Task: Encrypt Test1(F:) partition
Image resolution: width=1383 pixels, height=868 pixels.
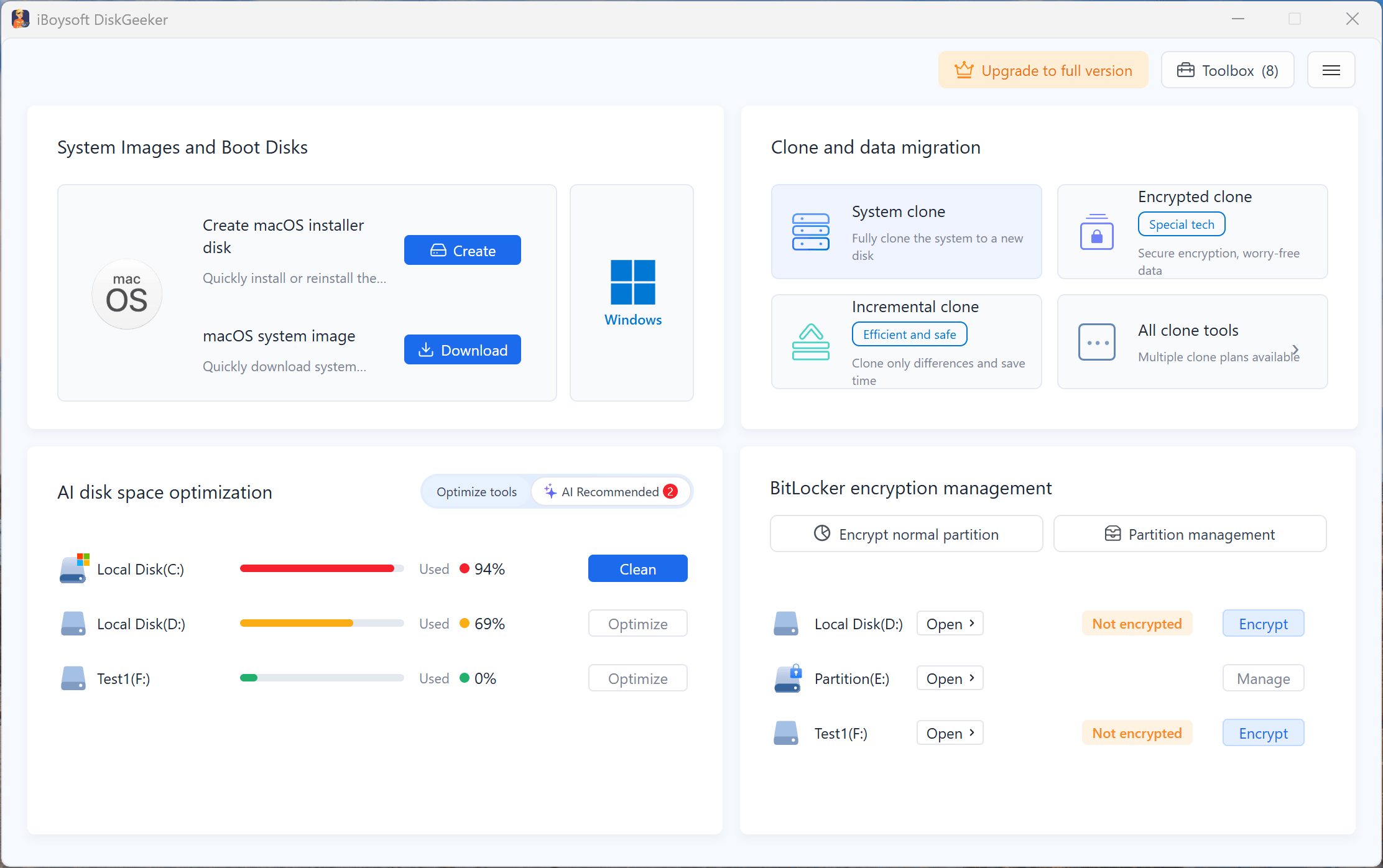Action: coord(1264,733)
